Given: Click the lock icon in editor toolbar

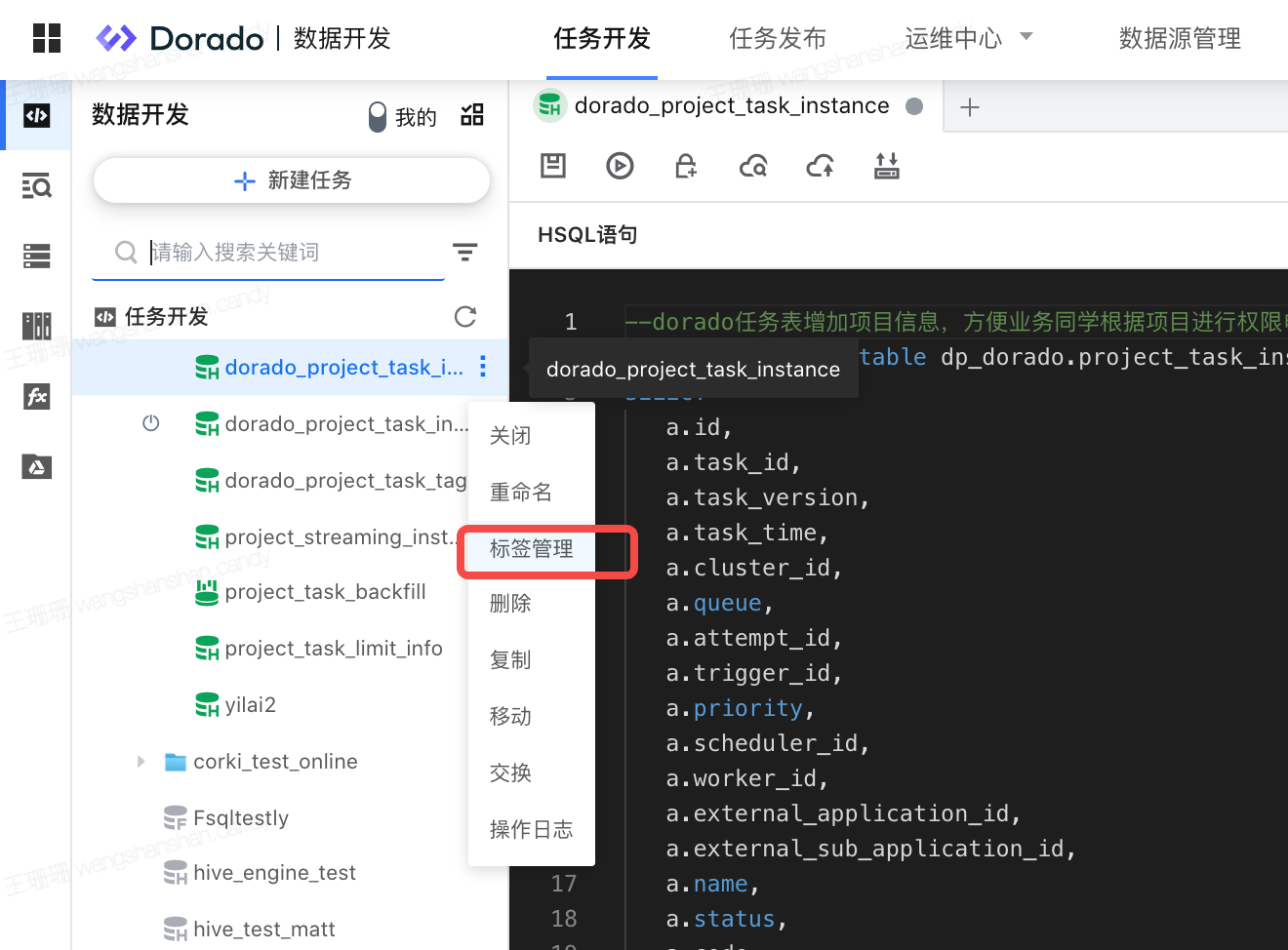Looking at the screenshot, I should tap(686, 166).
